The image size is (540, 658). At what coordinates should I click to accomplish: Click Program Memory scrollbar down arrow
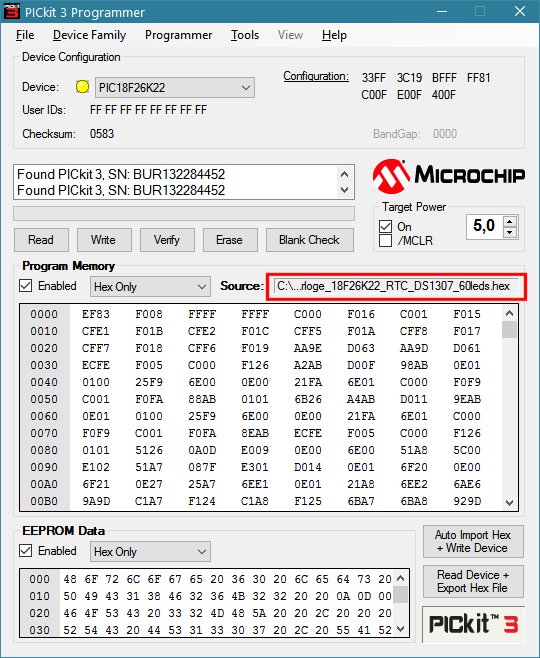coord(509,503)
